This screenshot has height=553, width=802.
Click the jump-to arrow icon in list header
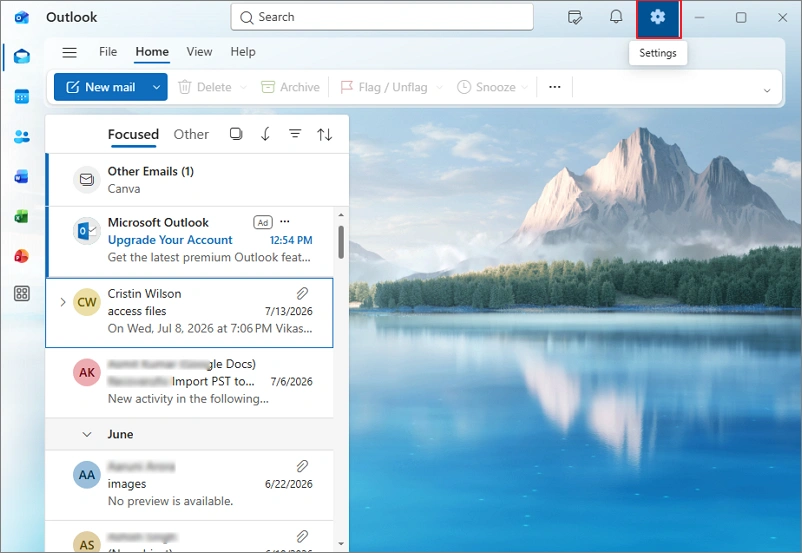point(265,134)
